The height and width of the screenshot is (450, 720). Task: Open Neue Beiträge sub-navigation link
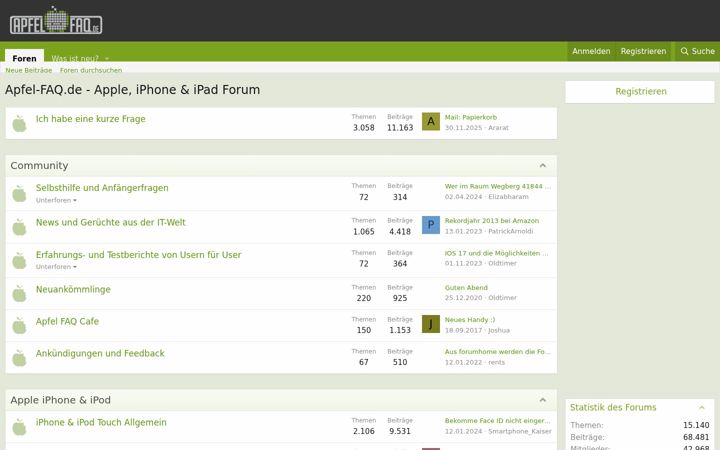coord(28,70)
